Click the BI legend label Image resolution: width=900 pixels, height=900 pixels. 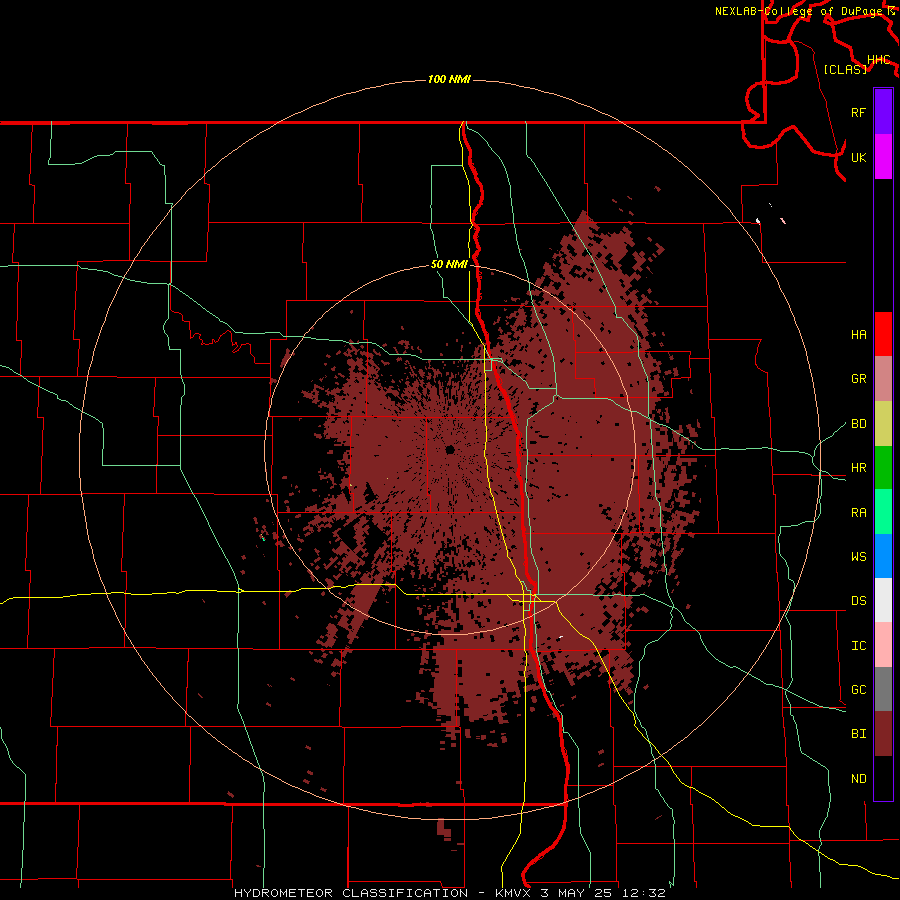coord(858,734)
